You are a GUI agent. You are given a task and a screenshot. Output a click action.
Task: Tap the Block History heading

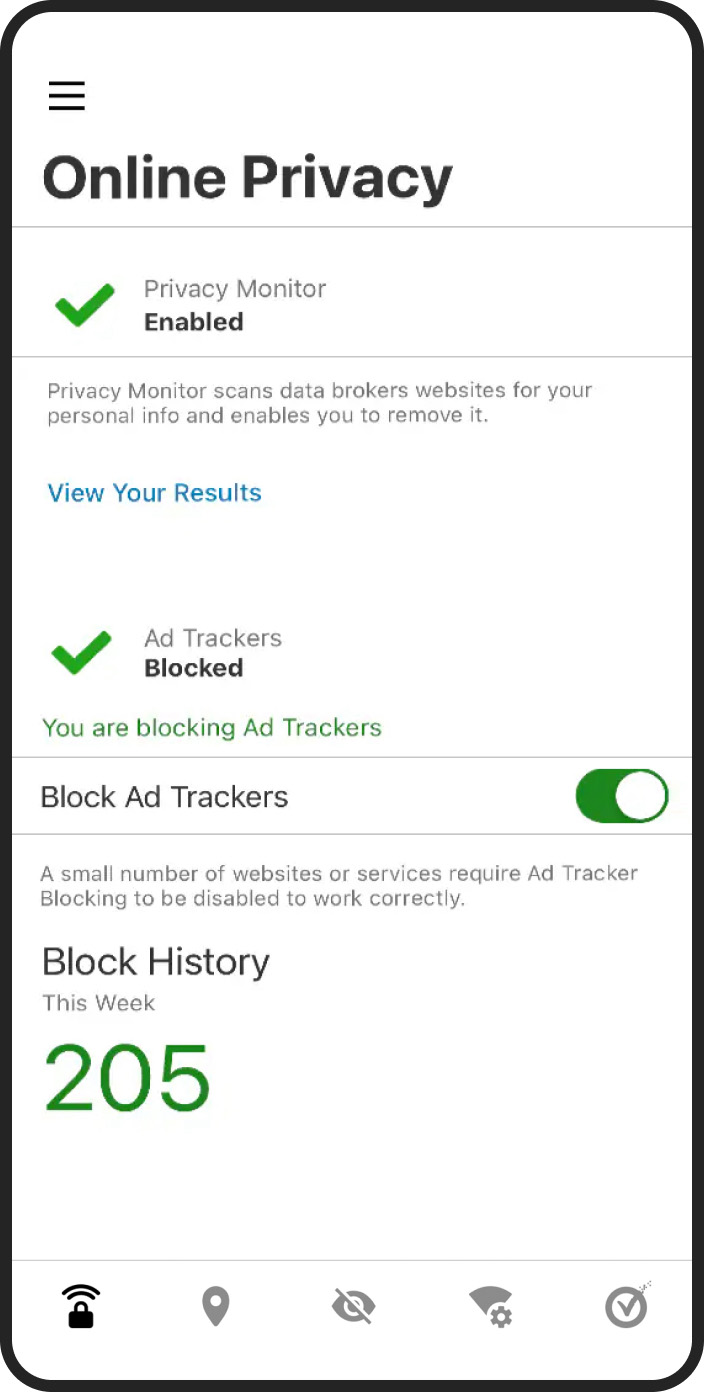(x=156, y=962)
